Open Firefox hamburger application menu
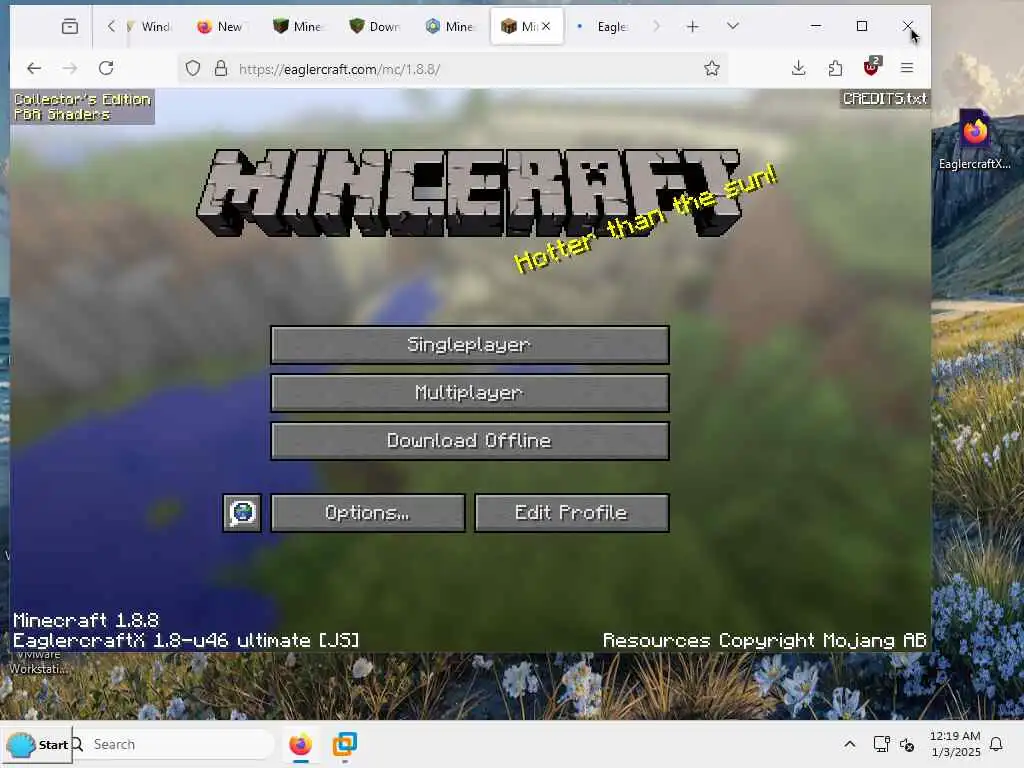Viewport: 1024px width, 768px height. point(906,68)
